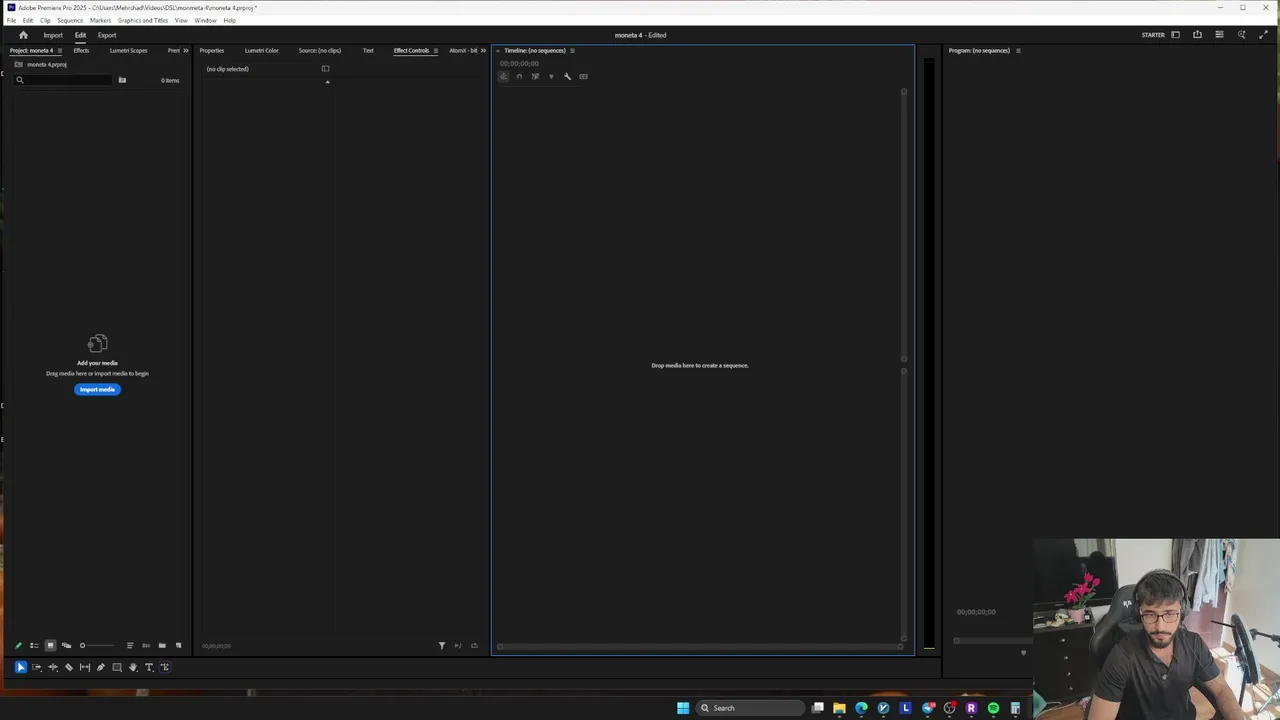This screenshot has height=720, width=1280.
Task: Toggle project read/write green pencil icon
Action: pos(18,645)
